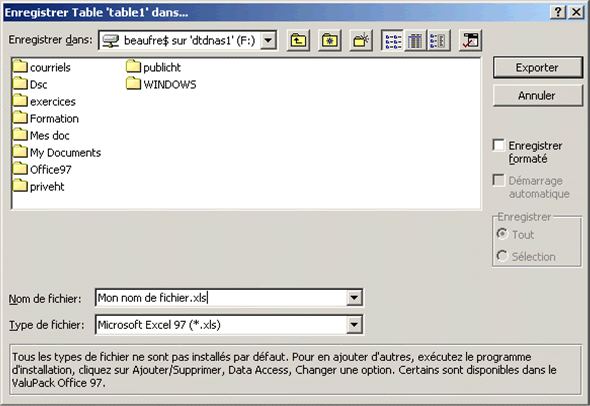The width and height of the screenshot is (590, 406).
Task: Click the 'WINDOWS' folder name
Action: tap(170, 84)
